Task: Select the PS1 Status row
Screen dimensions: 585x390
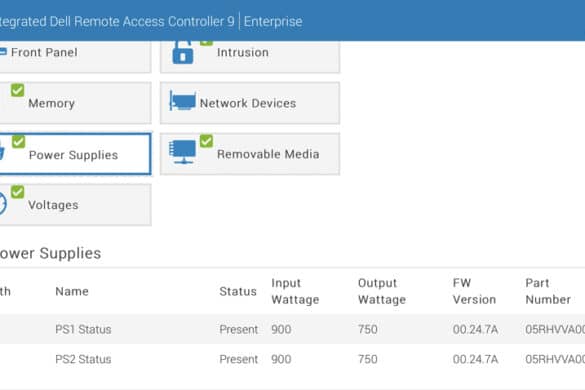Action: coord(292,329)
